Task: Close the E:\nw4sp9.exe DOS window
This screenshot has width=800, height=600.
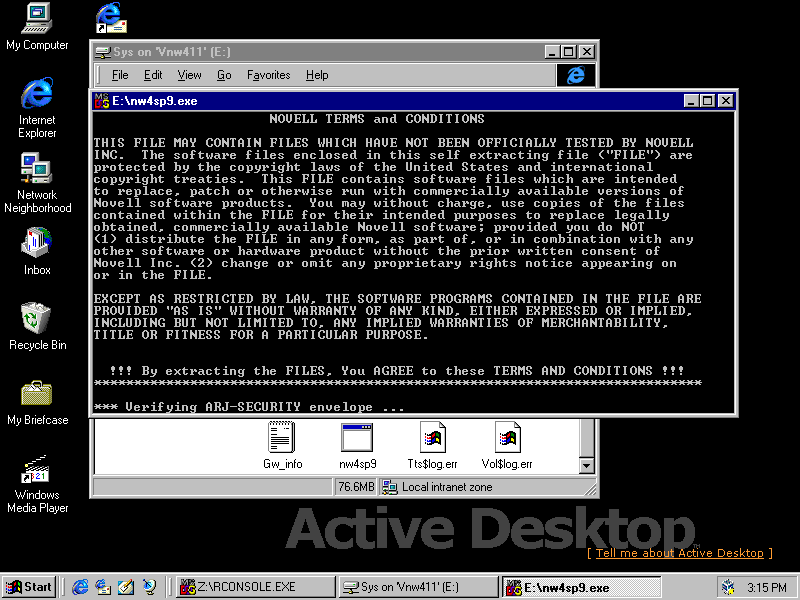Action: 726,101
